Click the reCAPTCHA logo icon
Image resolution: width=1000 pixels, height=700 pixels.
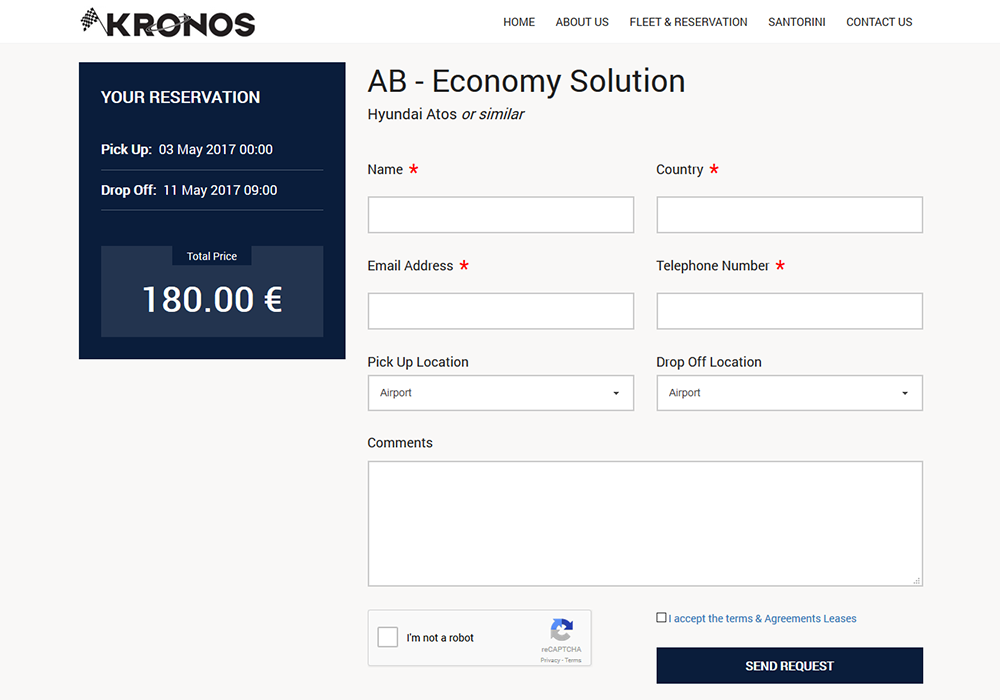click(x=561, y=630)
